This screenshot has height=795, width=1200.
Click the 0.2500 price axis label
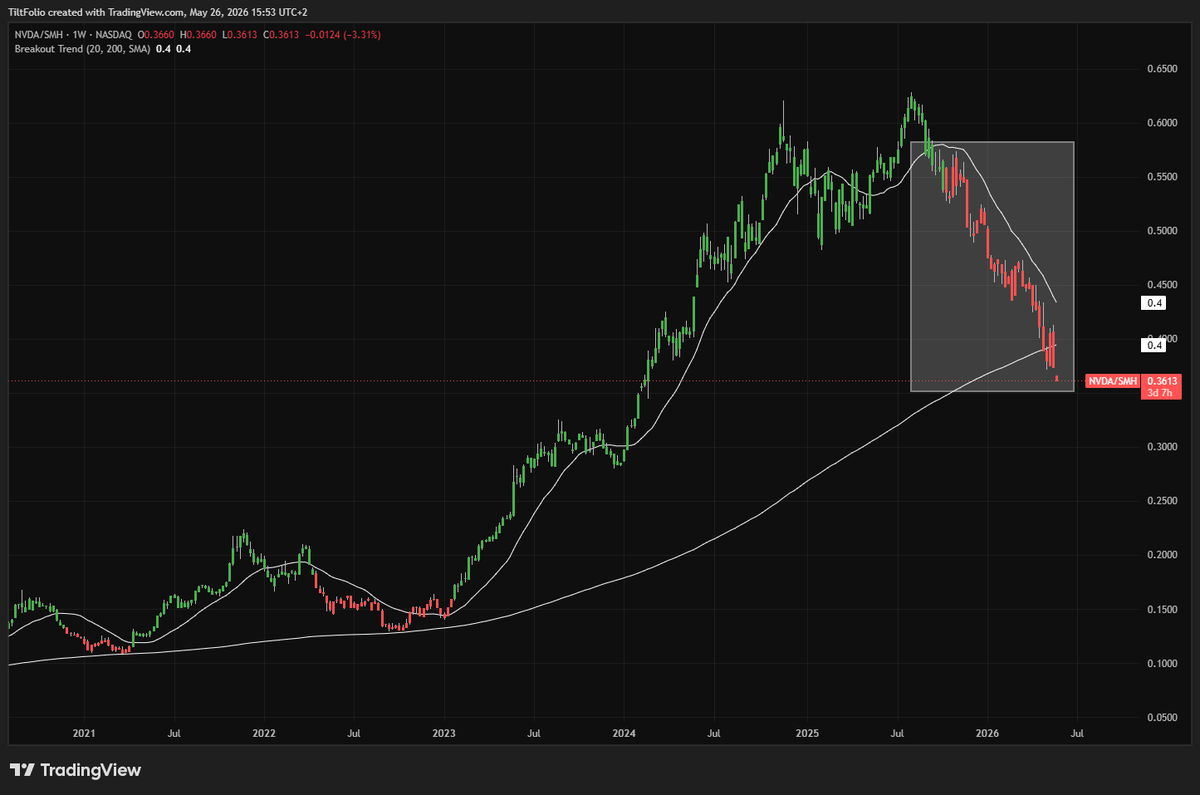[x=1162, y=502]
